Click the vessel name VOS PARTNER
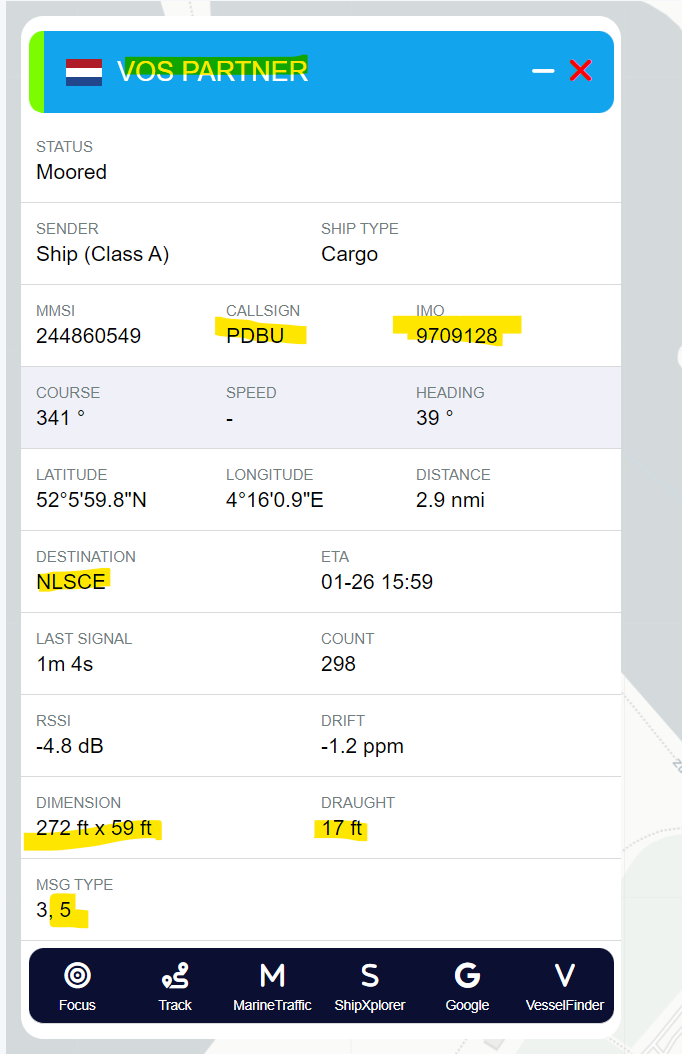This screenshot has width=682, height=1054. tap(212, 71)
